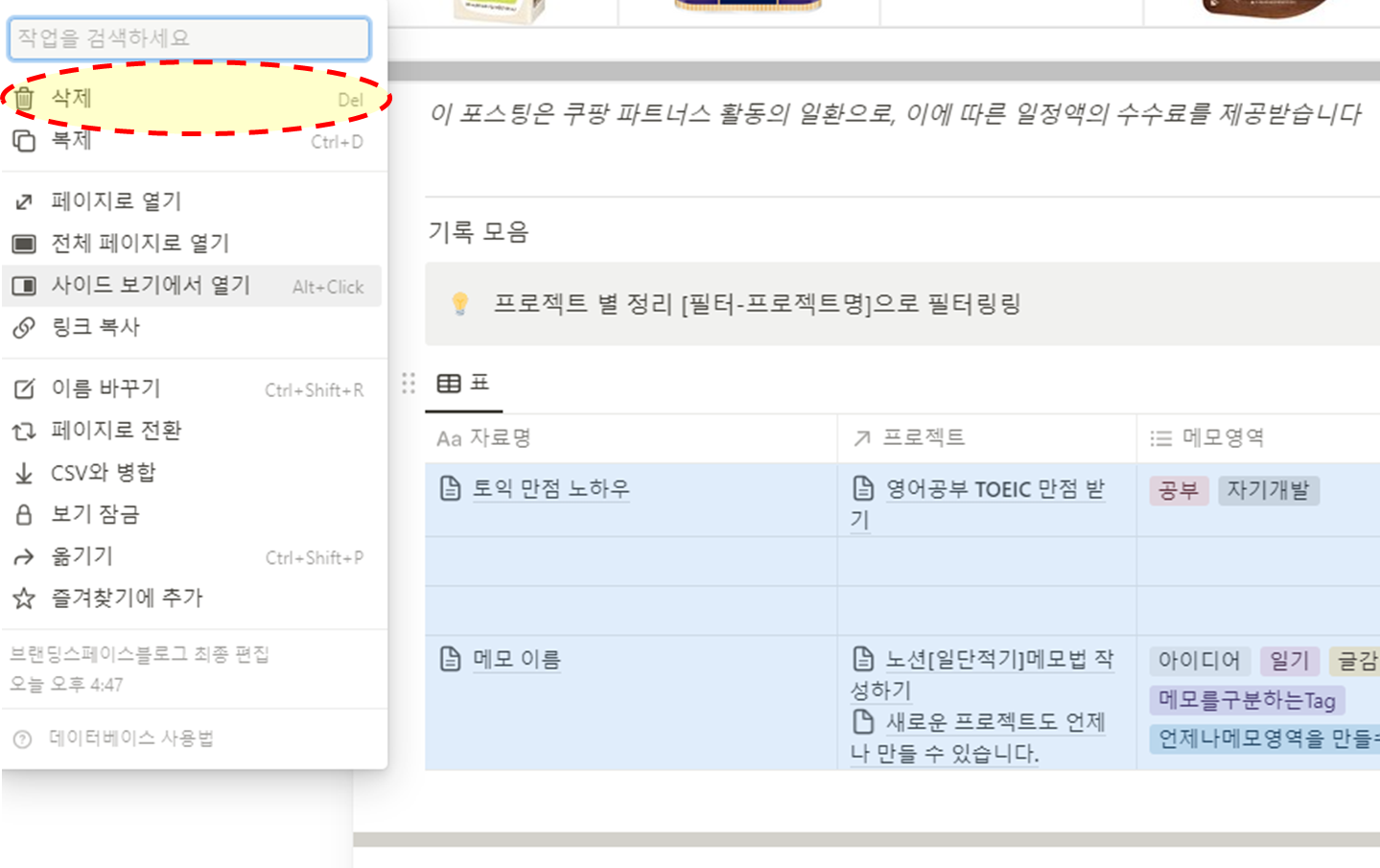
Task: Open 노션[일단적기]메모법 작성하기 relation link
Action: 982,674
